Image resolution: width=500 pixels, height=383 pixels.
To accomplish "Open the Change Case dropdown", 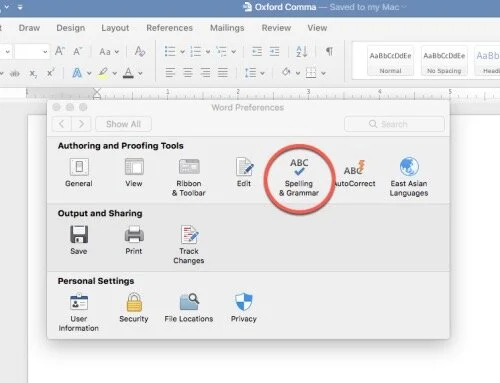I will pyautogui.click(x=109, y=52).
